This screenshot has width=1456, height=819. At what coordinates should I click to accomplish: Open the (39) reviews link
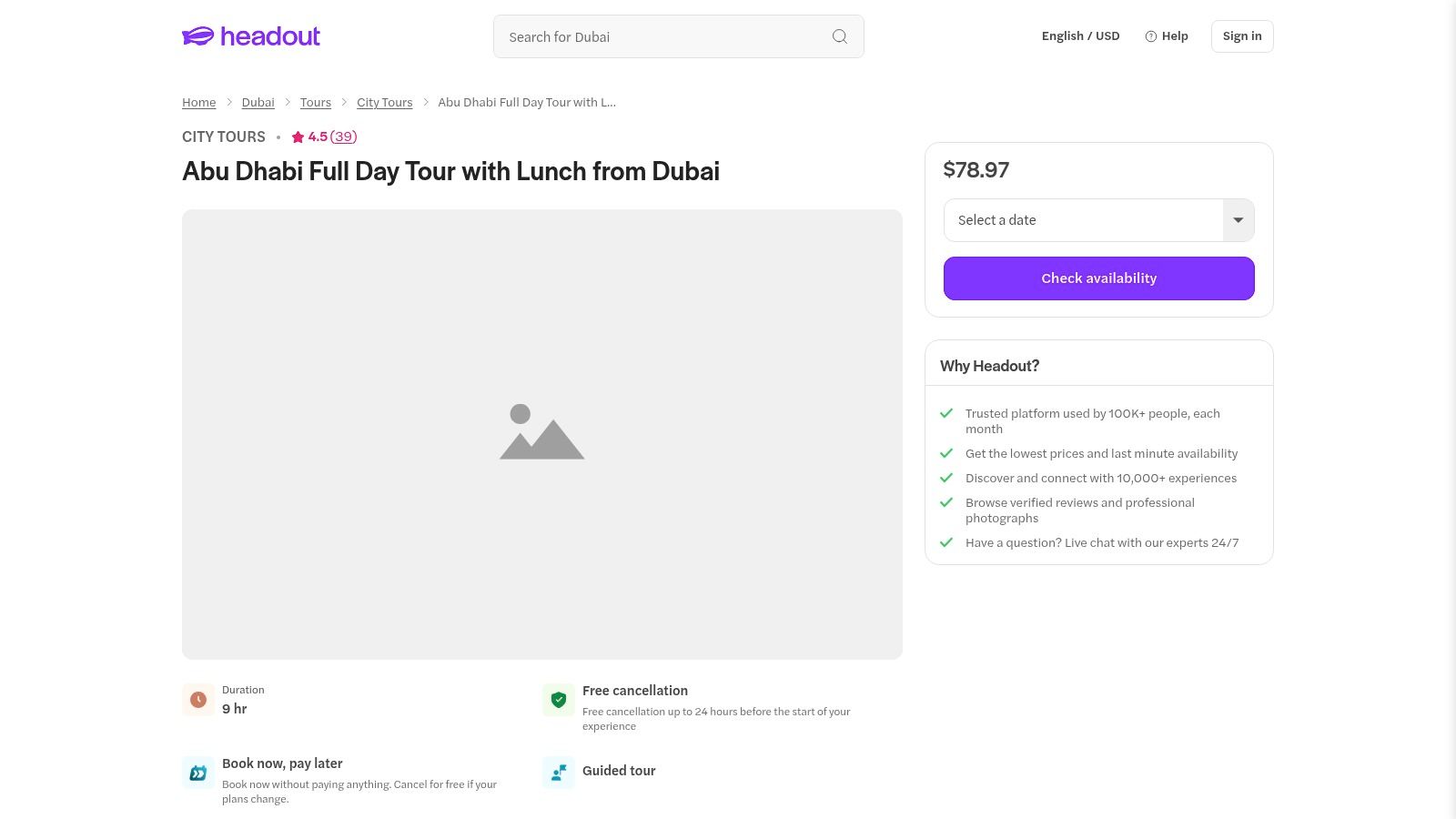343,136
